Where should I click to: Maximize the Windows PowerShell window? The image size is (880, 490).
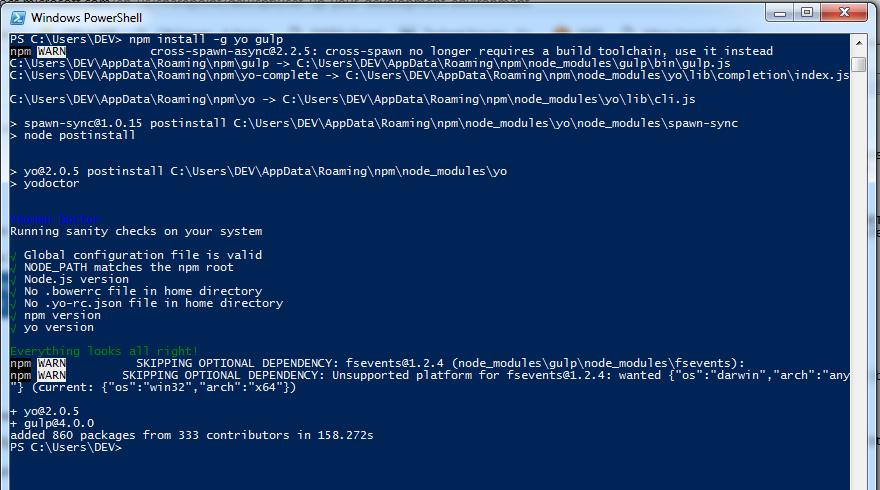806,12
